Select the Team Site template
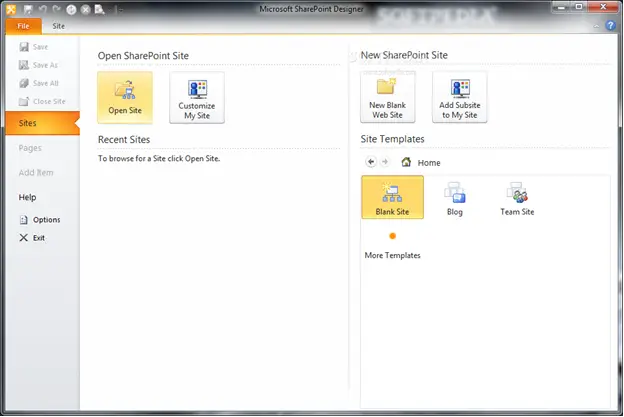624x417 pixels. click(x=517, y=197)
